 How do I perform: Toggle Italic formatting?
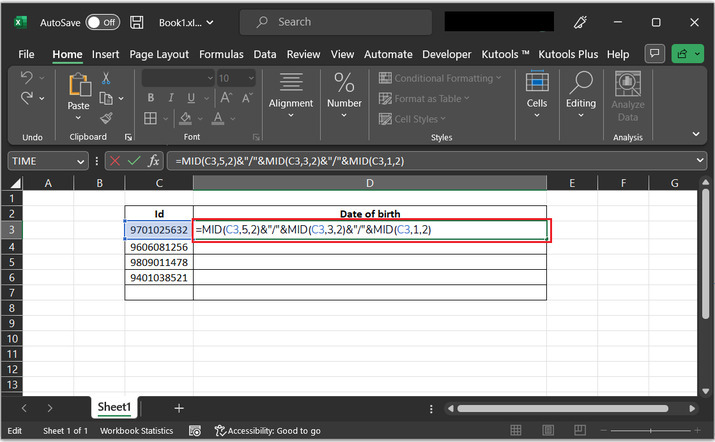[171, 98]
